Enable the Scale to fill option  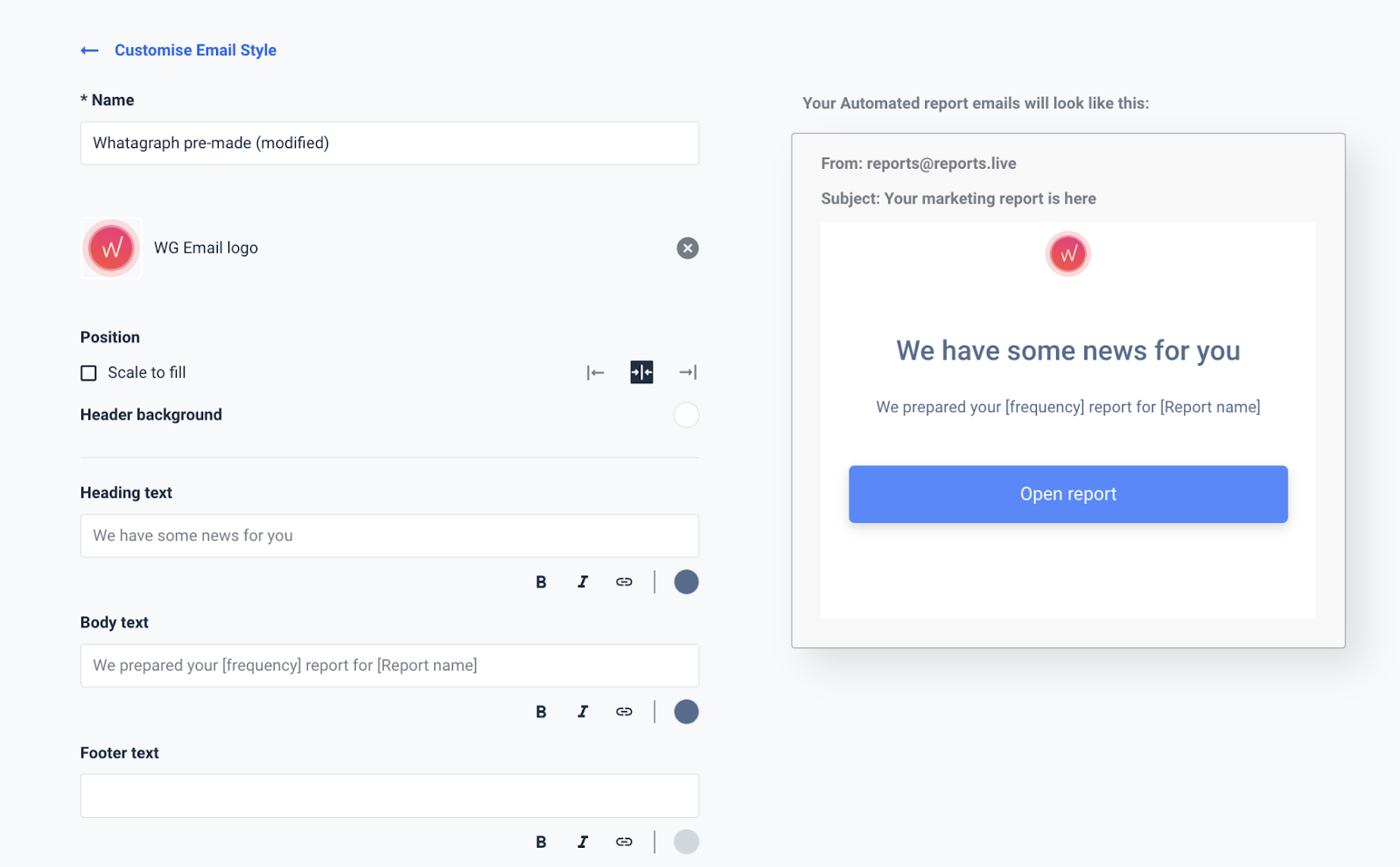[x=87, y=372]
